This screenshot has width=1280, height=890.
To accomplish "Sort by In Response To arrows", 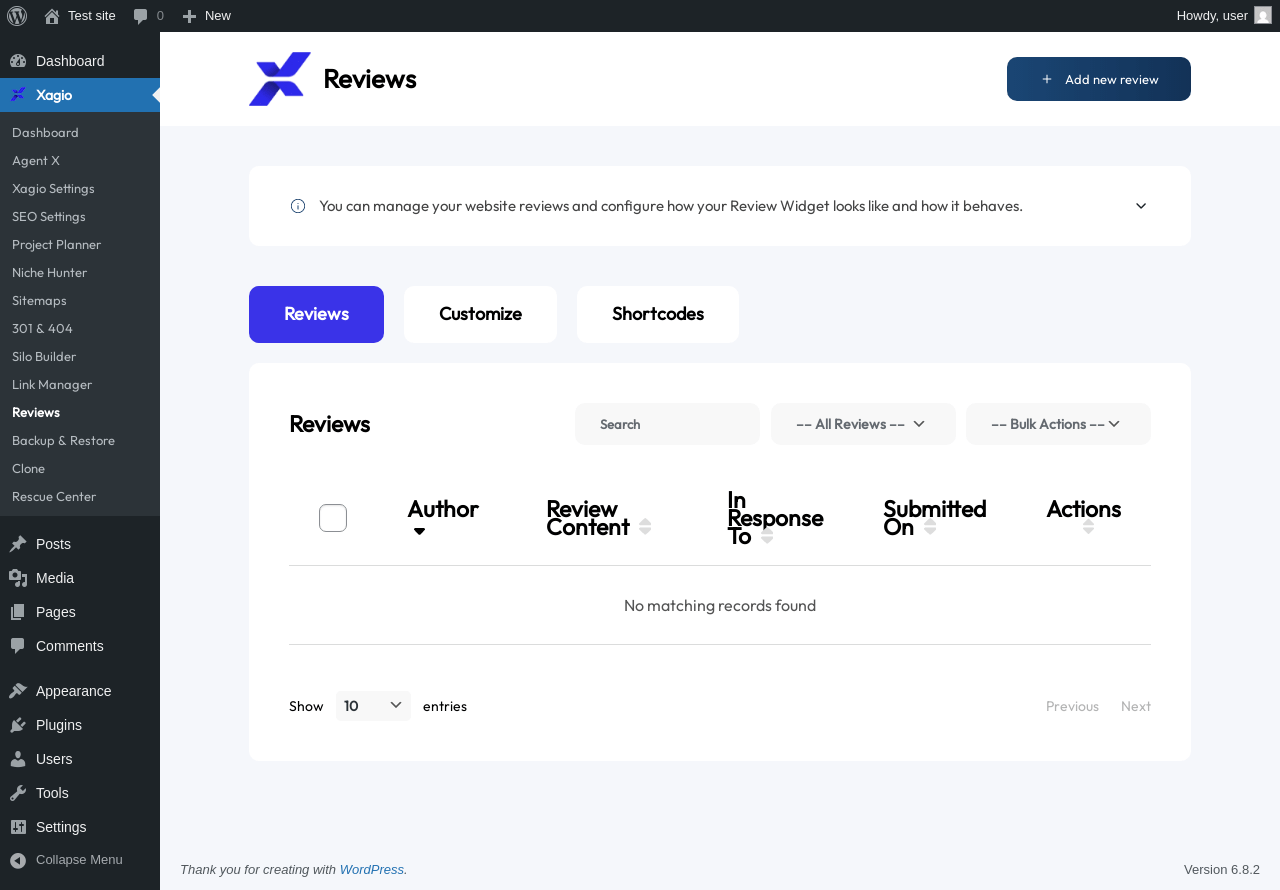I will point(767,535).
